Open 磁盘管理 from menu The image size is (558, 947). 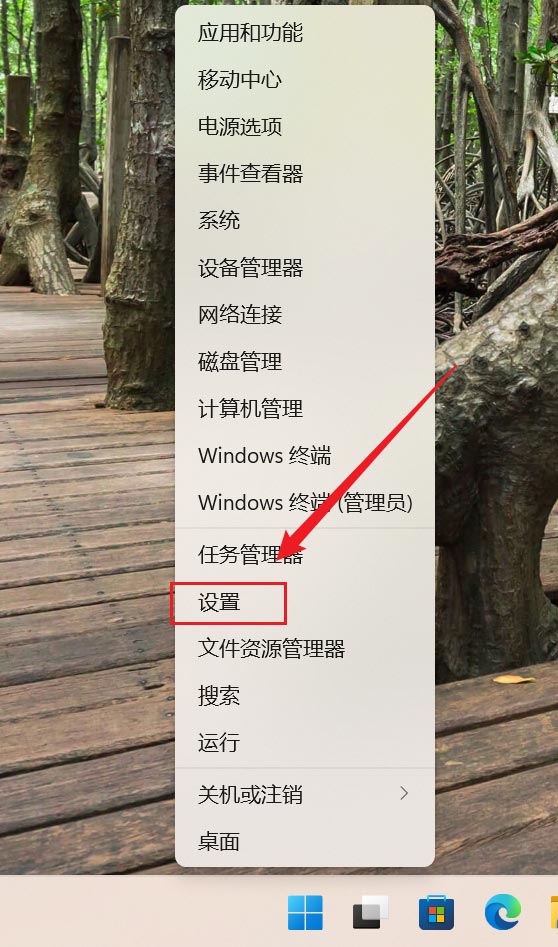click(x=305, y=362)
